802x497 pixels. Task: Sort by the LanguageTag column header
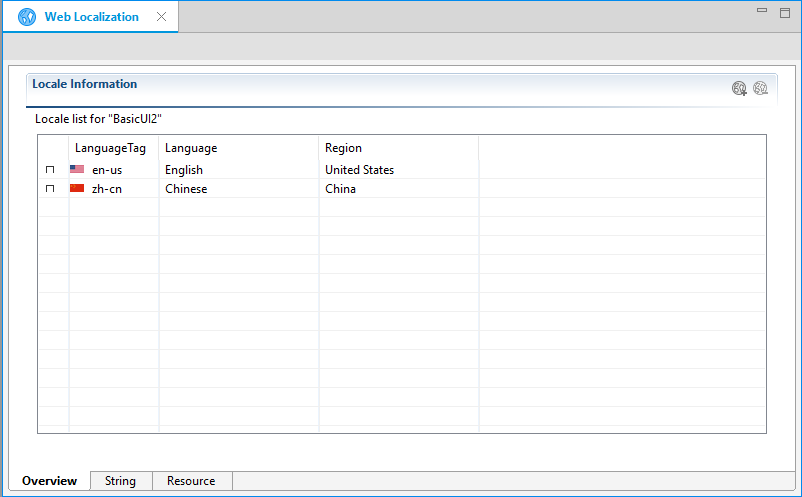(x=110, y=148)
